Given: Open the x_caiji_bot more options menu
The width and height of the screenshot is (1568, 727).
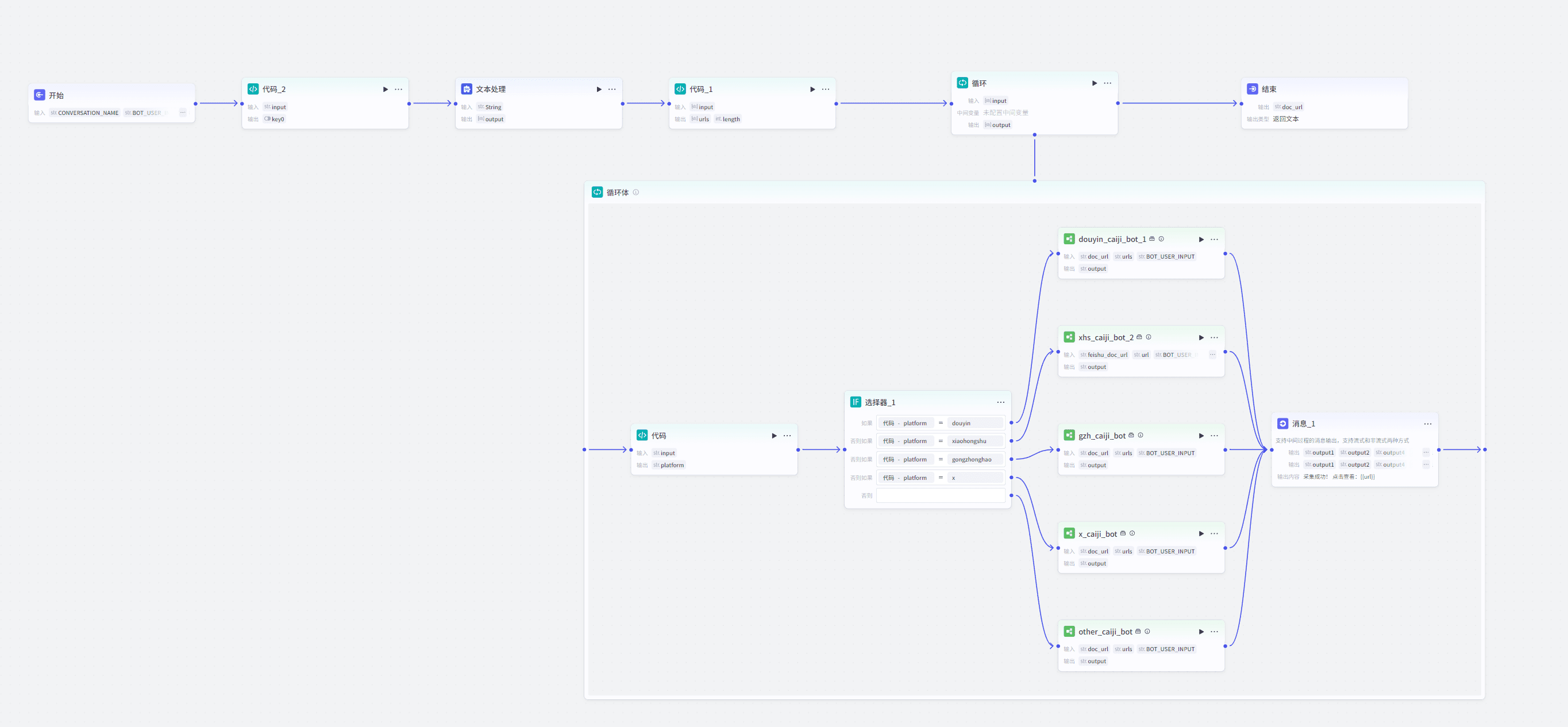Looking at the screenshot, I should click(1213, 534).
